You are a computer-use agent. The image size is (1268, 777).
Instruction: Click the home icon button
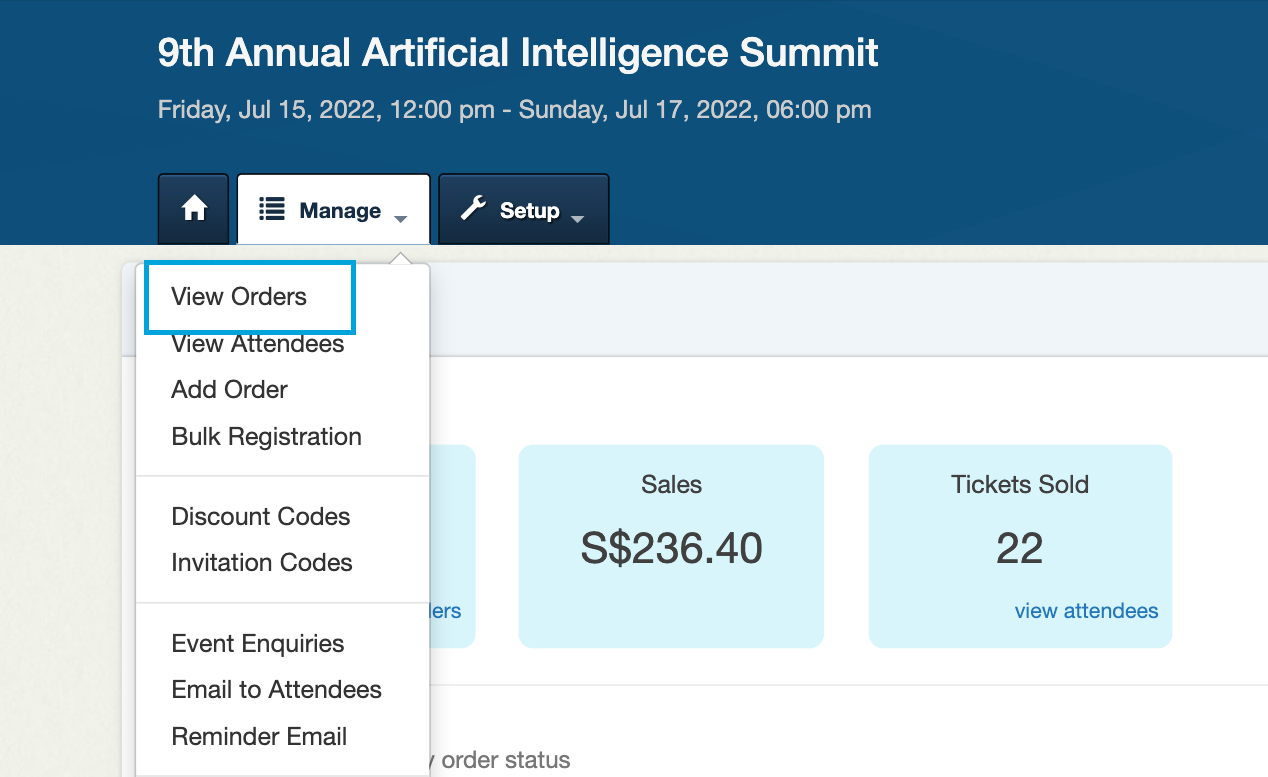(194, 209)
